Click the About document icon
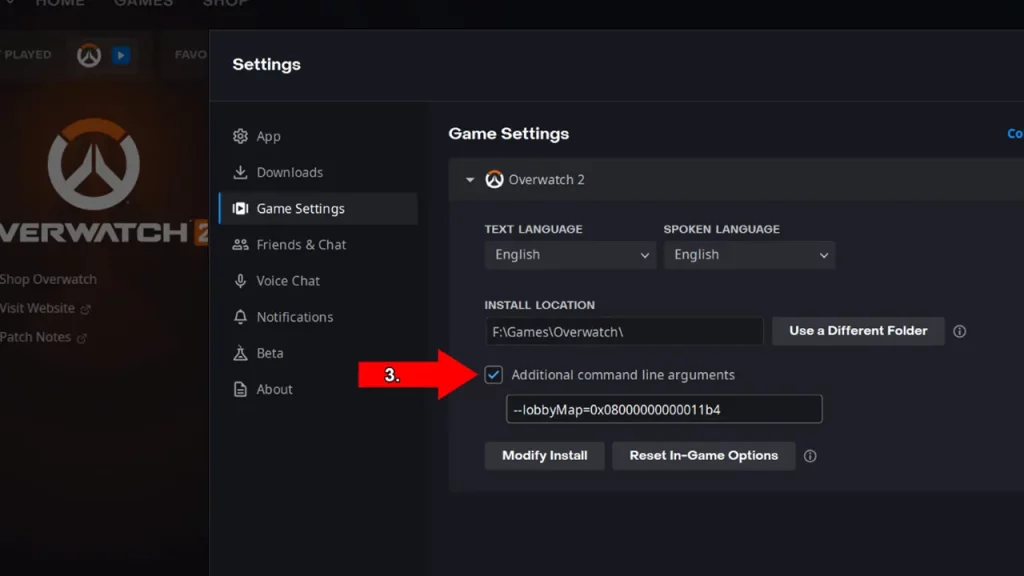This screenshot has height=576, width=1024. tap(240, 389)
